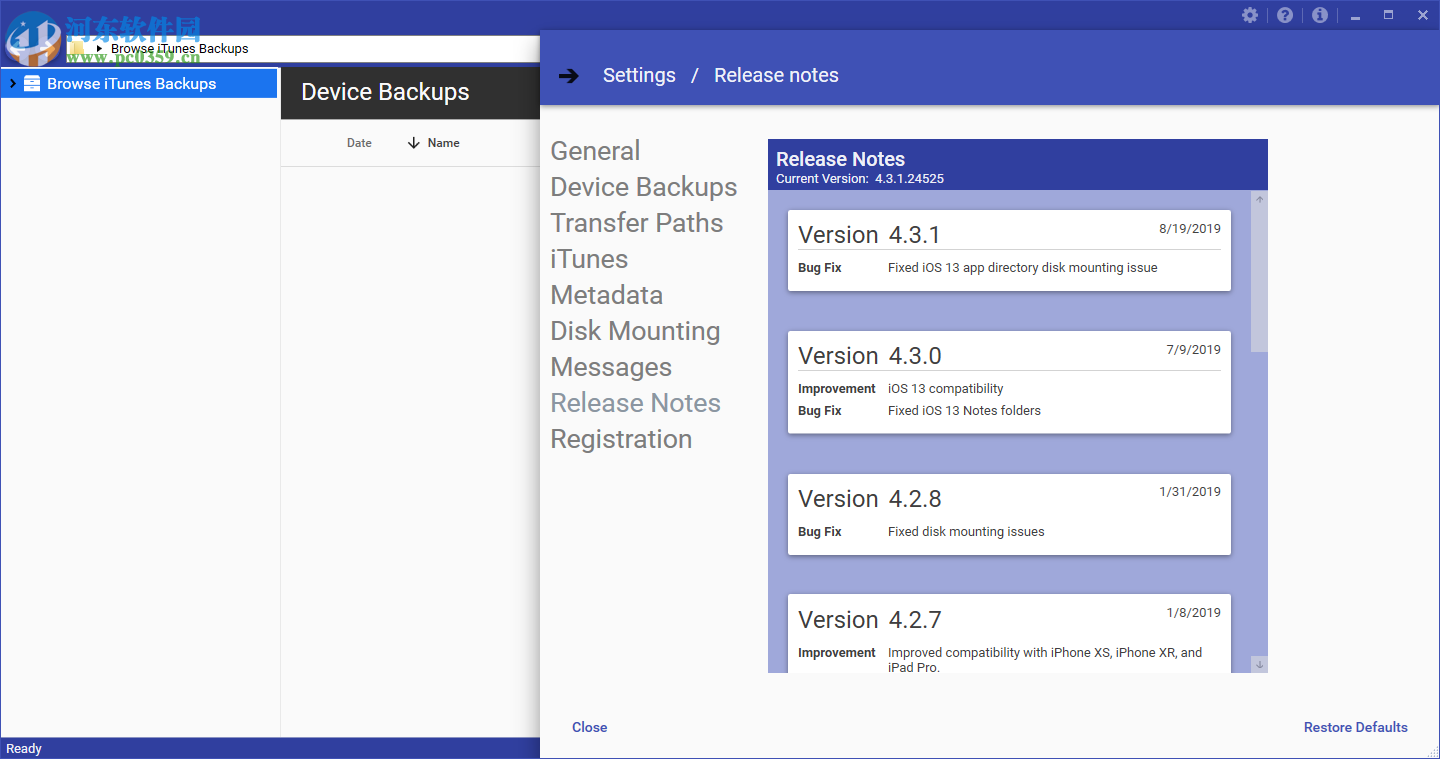Open the About info icon in title bar
The image size is (1440, 759).
click(1319, 15)
